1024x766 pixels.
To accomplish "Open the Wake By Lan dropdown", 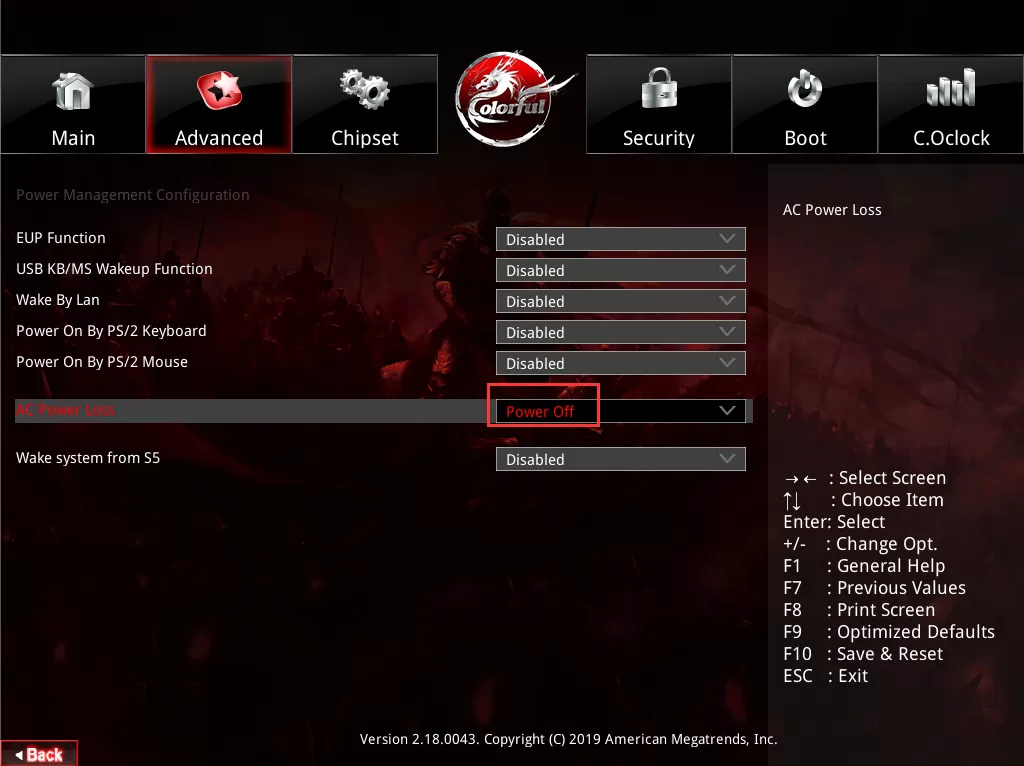I will tap(620, 301).
